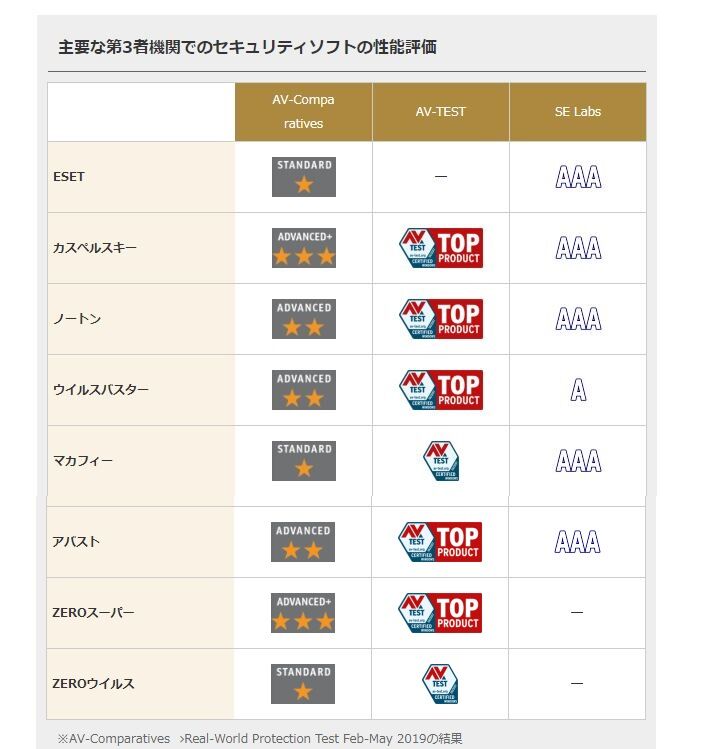
Task: Click the ESET row label
Action: click(x=69, y=177)
